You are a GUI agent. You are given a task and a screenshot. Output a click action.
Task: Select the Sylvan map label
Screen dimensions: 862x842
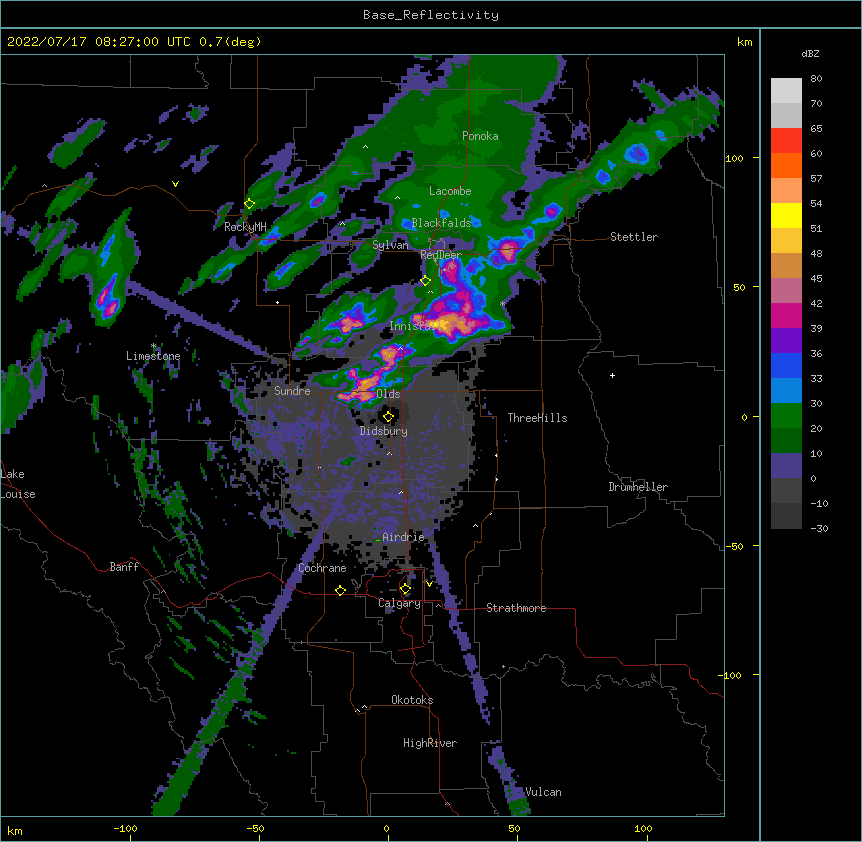coord(390,245)
